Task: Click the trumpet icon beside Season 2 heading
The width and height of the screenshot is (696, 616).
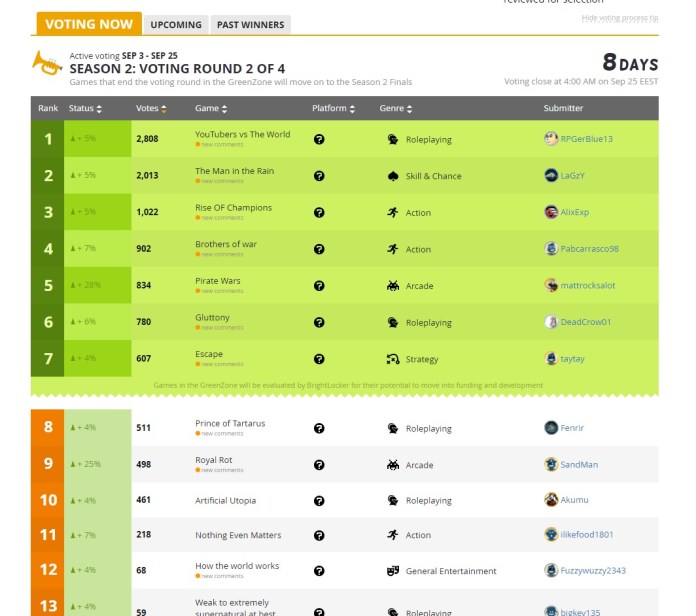Action: (x=47, y=63)
